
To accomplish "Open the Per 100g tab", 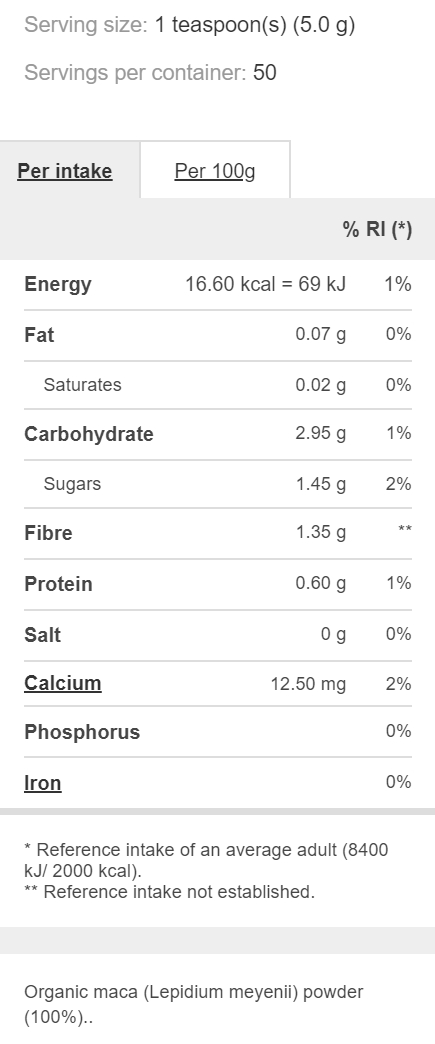I will [215, 171].
